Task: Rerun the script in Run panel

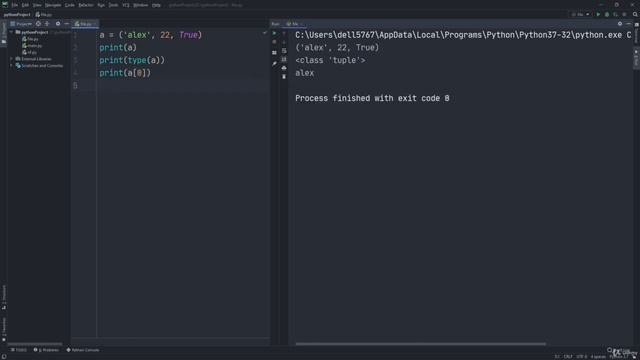Action: pos(274,33)
